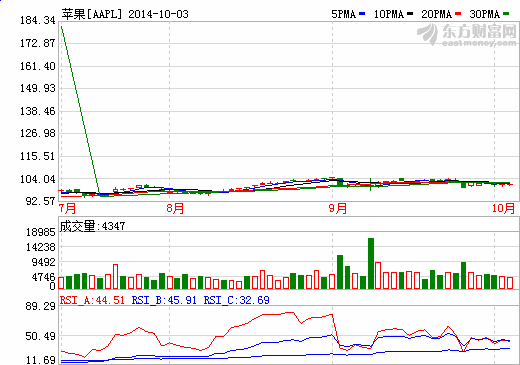
Task: Click the 4746 volume axis value
Action: coord(43,277)
